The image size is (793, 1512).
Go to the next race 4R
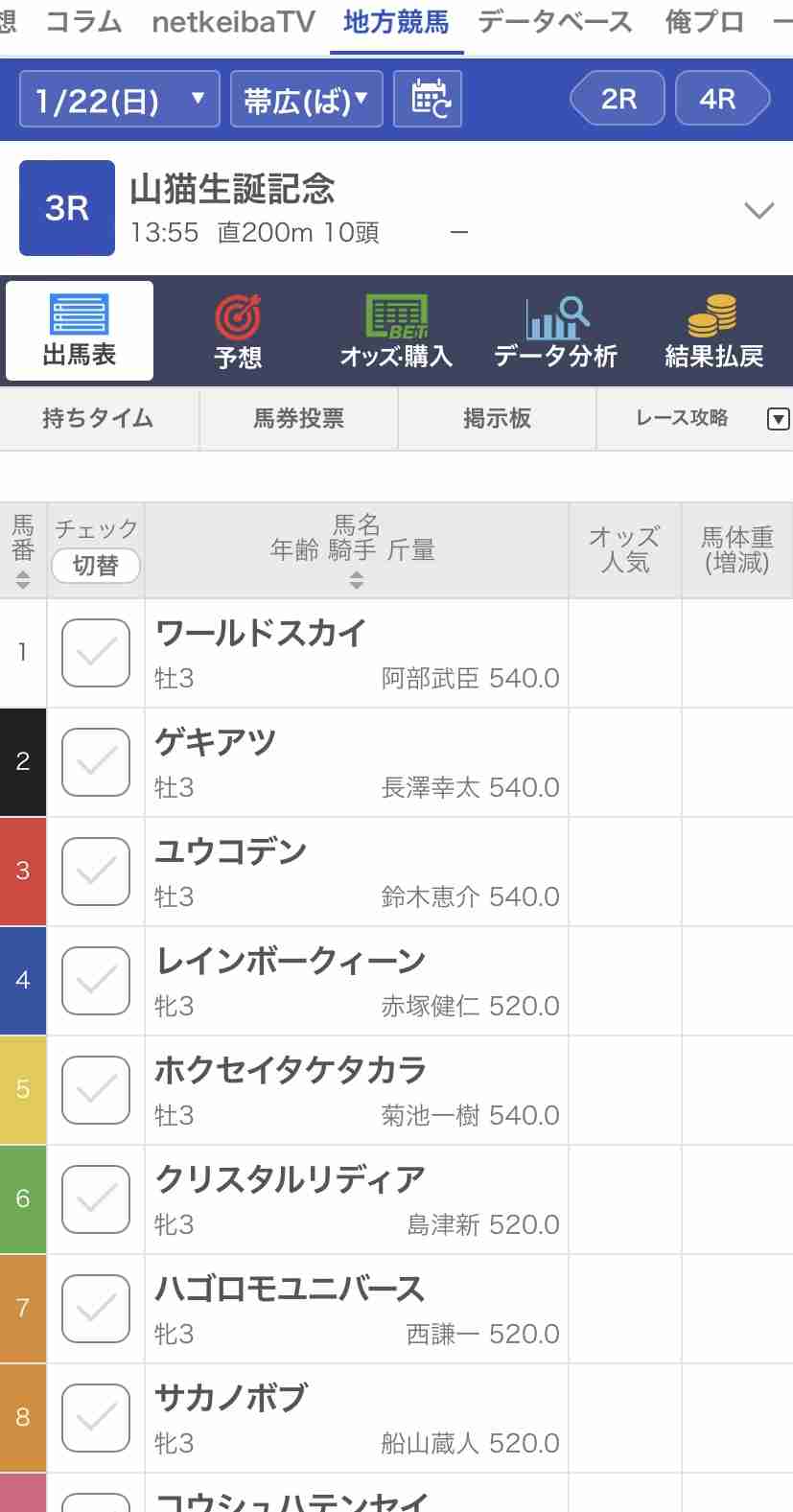[722, 99]
